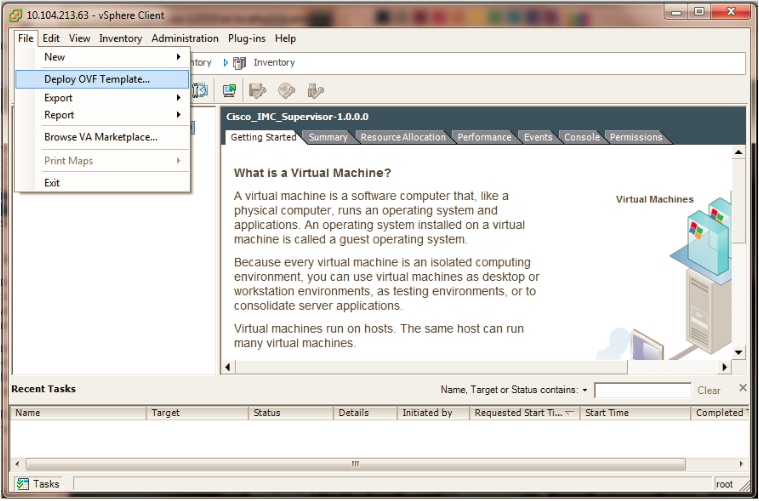The height and width of the screenshot is (501, 759).
Task: Click the Recent Tasks filter text field
Action: tap(643, 390)
